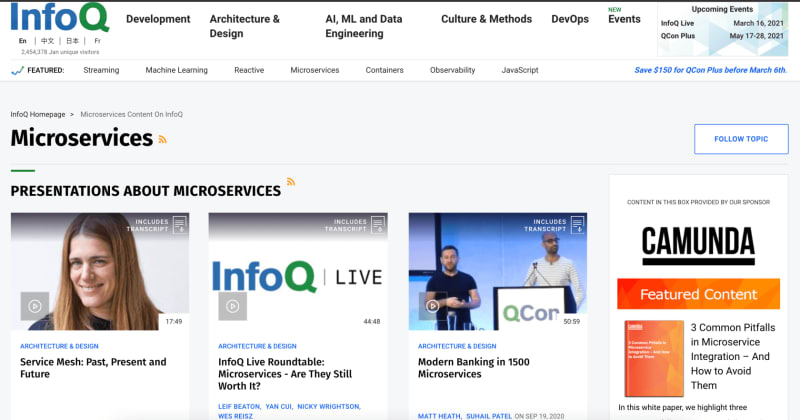800x420 pixels.
Task: Select the Observability featured topic
Action: coord(453,70)
